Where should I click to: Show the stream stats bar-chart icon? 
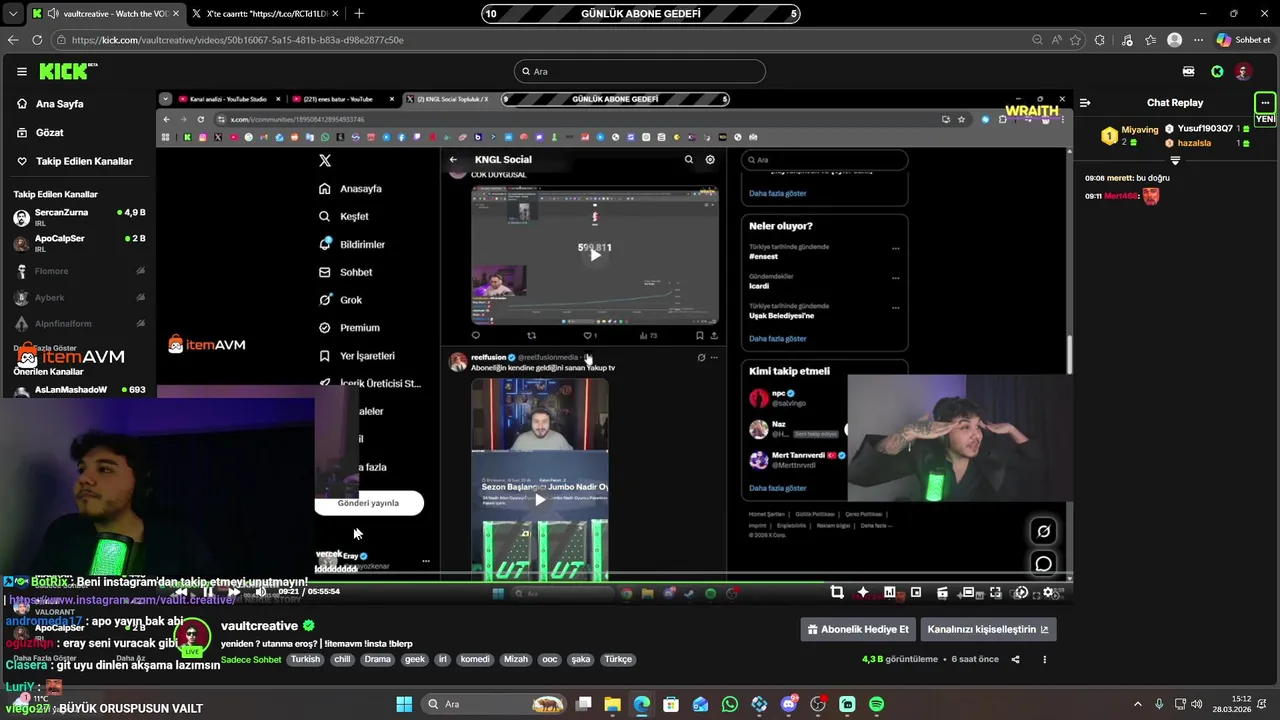(x=889, y=592)
